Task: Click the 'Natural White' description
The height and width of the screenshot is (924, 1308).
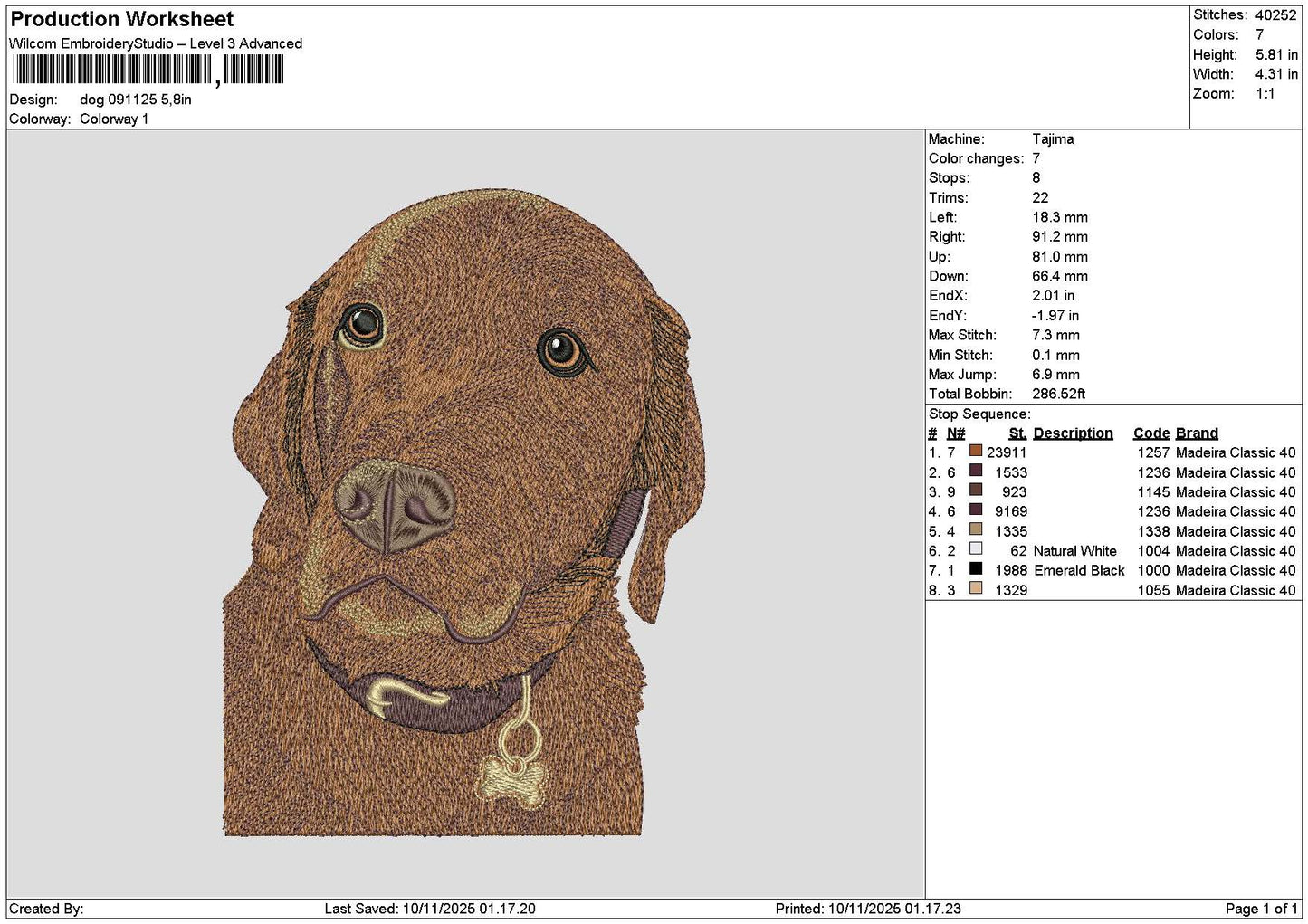Action: click(x=1074, y=551)
